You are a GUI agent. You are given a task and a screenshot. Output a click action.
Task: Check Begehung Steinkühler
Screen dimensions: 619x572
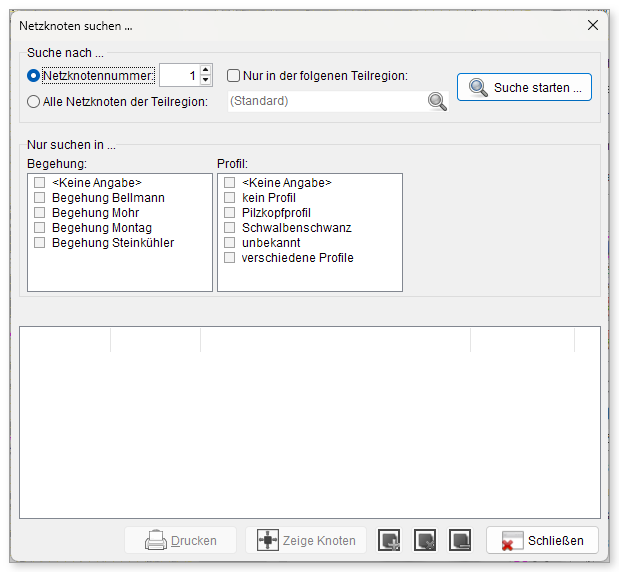[x=39, y=242]
